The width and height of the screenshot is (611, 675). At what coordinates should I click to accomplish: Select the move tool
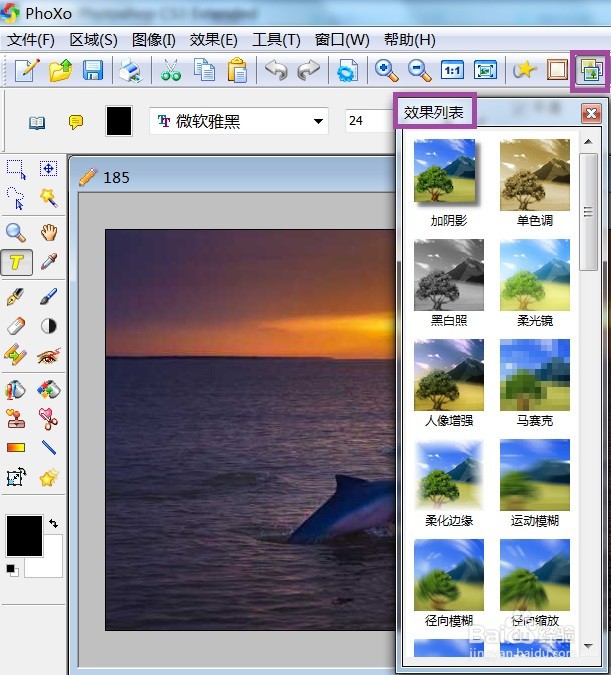(x=49, y=168)
